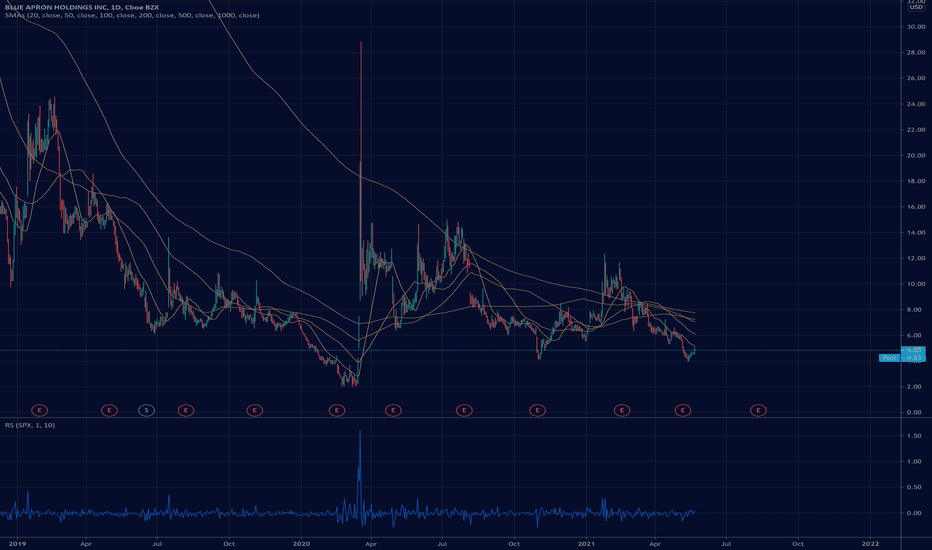This screenshot has height=550, width=932.
Task: Click the 16.00 price axis label
Action: point(916,207)
